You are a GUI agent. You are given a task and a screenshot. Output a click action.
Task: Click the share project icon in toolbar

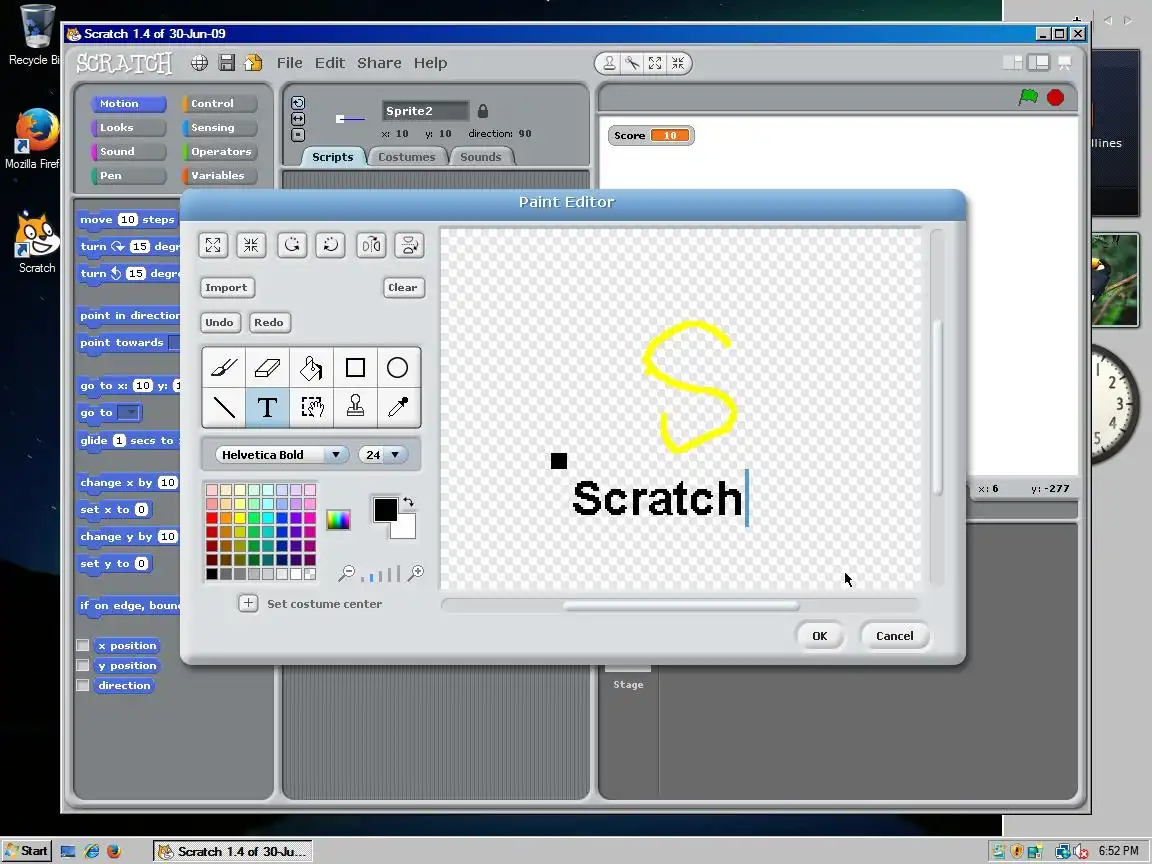253,63
